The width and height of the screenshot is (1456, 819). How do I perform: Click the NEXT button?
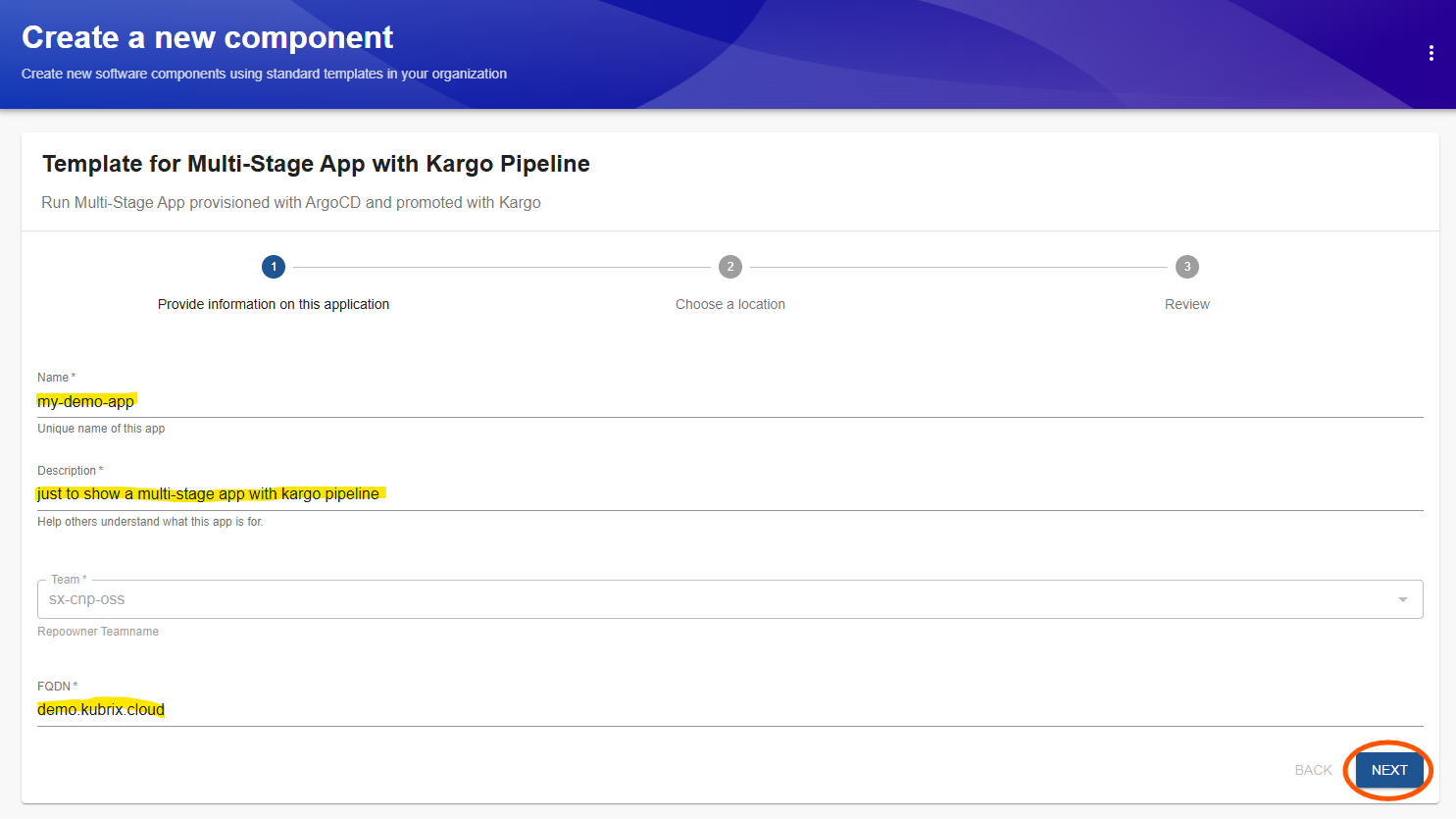[1389, 770]
